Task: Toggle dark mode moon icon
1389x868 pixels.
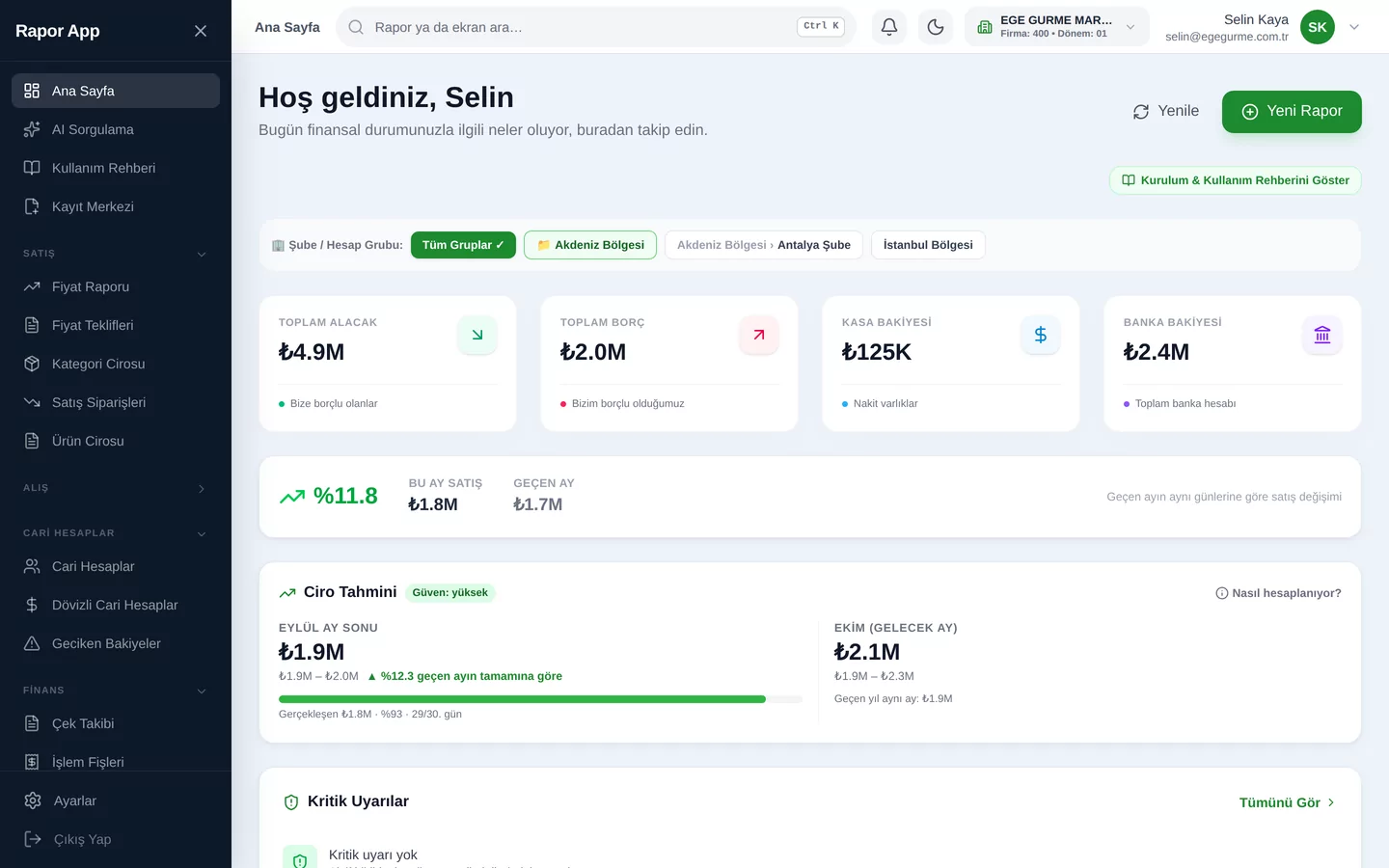Action: pos(936,27)
